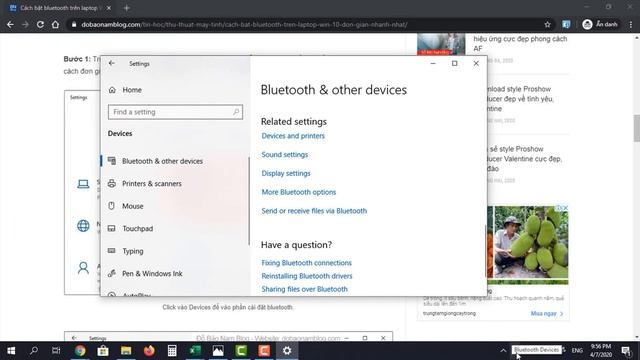This screenshot has height=360, width=640.
Task: Click the Pen & Windows Ink icon
Action: click(x=112, y=273)
